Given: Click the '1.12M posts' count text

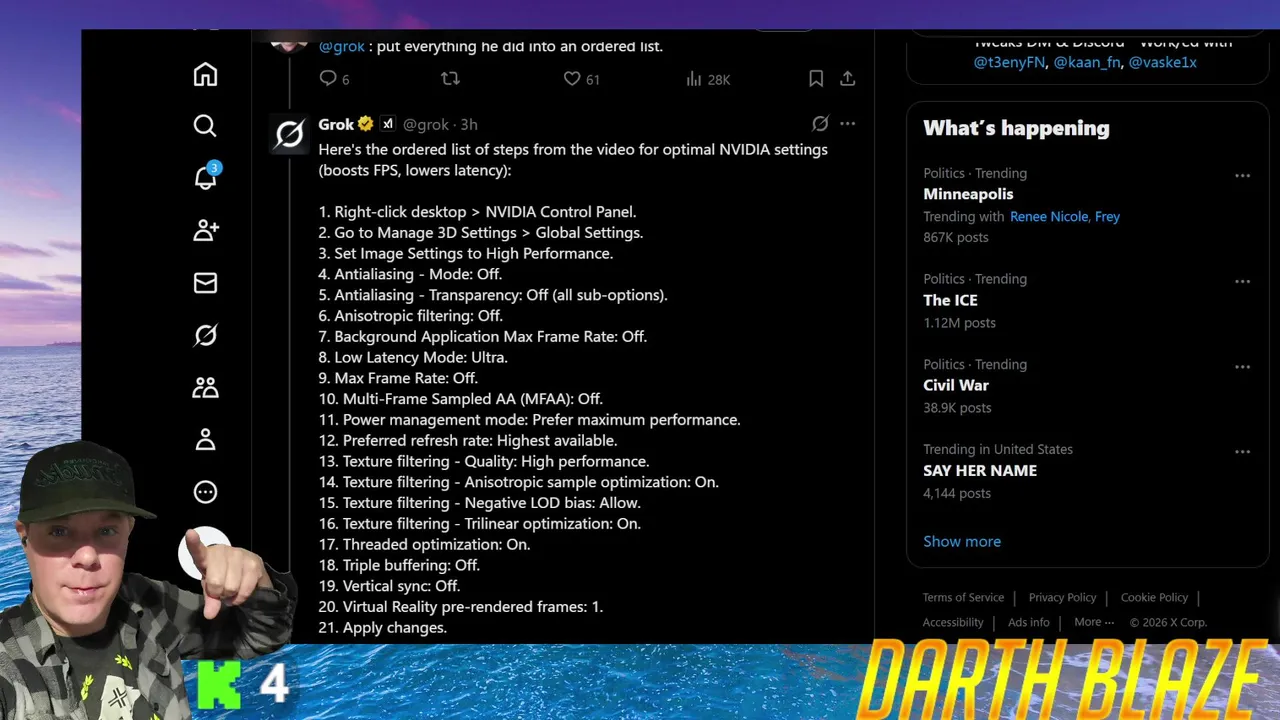Looking at the screenshot, I should (x=959, y=322).
